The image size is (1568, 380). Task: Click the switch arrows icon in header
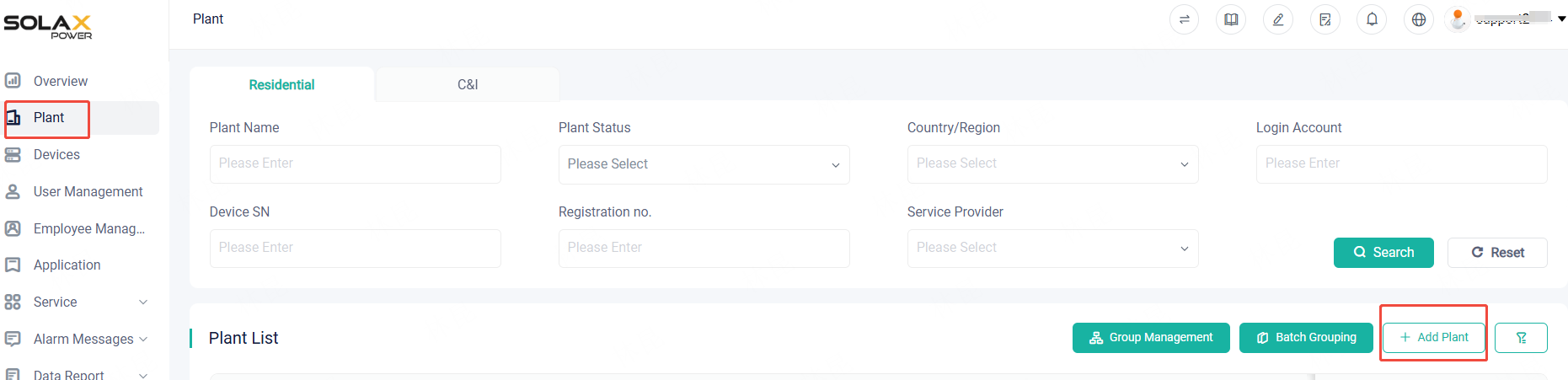click(1184, 19)
